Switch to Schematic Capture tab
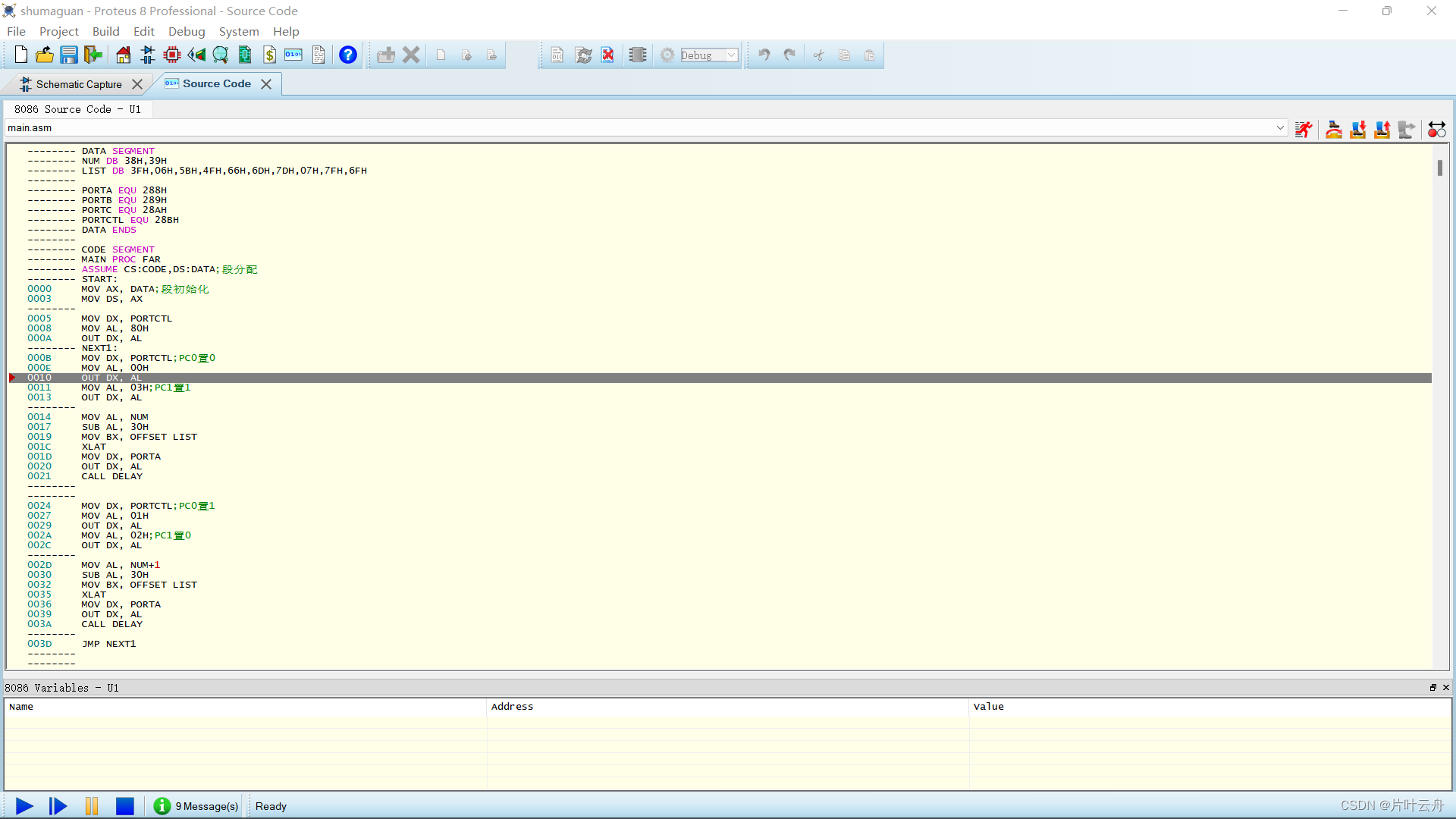Image resolution: width=1456 pixels, height=819 pixels. [79, 83]
